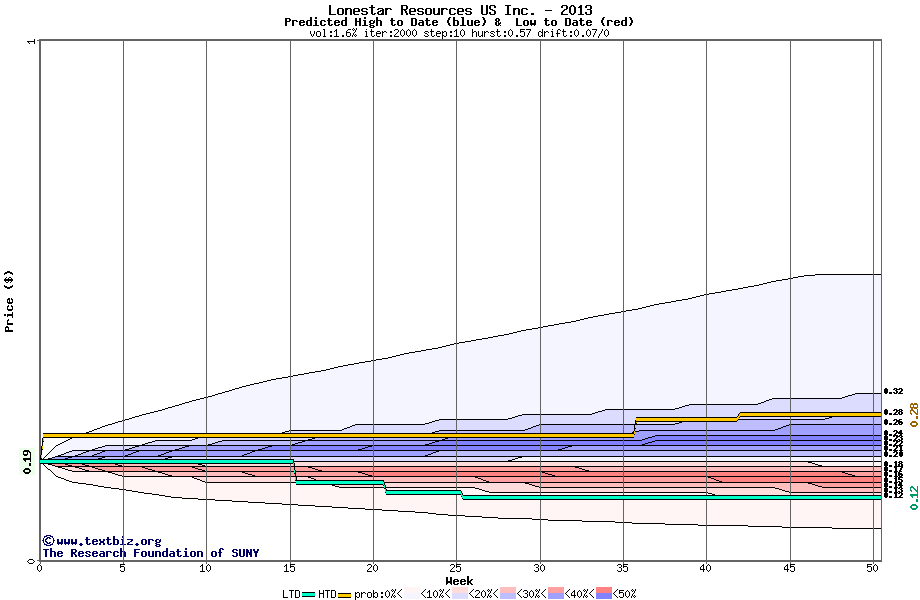Click the legend swatch between <20% and <30%
This screenshot has height=600, width=920.
point(508,594)
